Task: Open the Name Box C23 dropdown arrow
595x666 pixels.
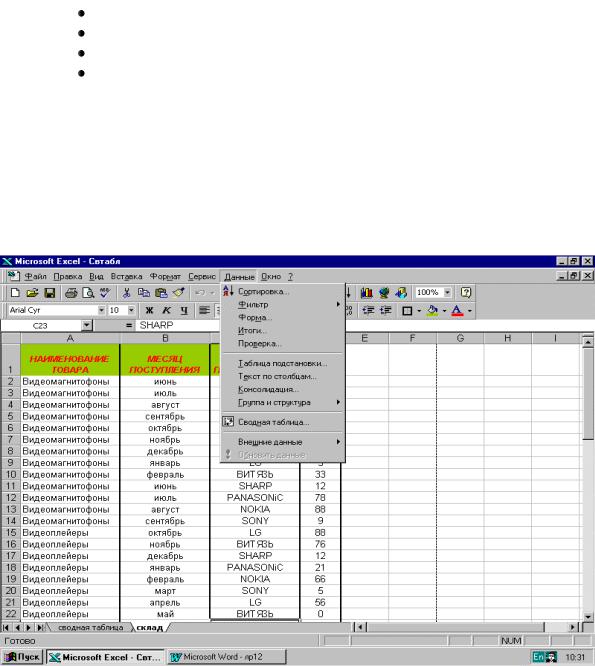Action: (x=86, y=326)
